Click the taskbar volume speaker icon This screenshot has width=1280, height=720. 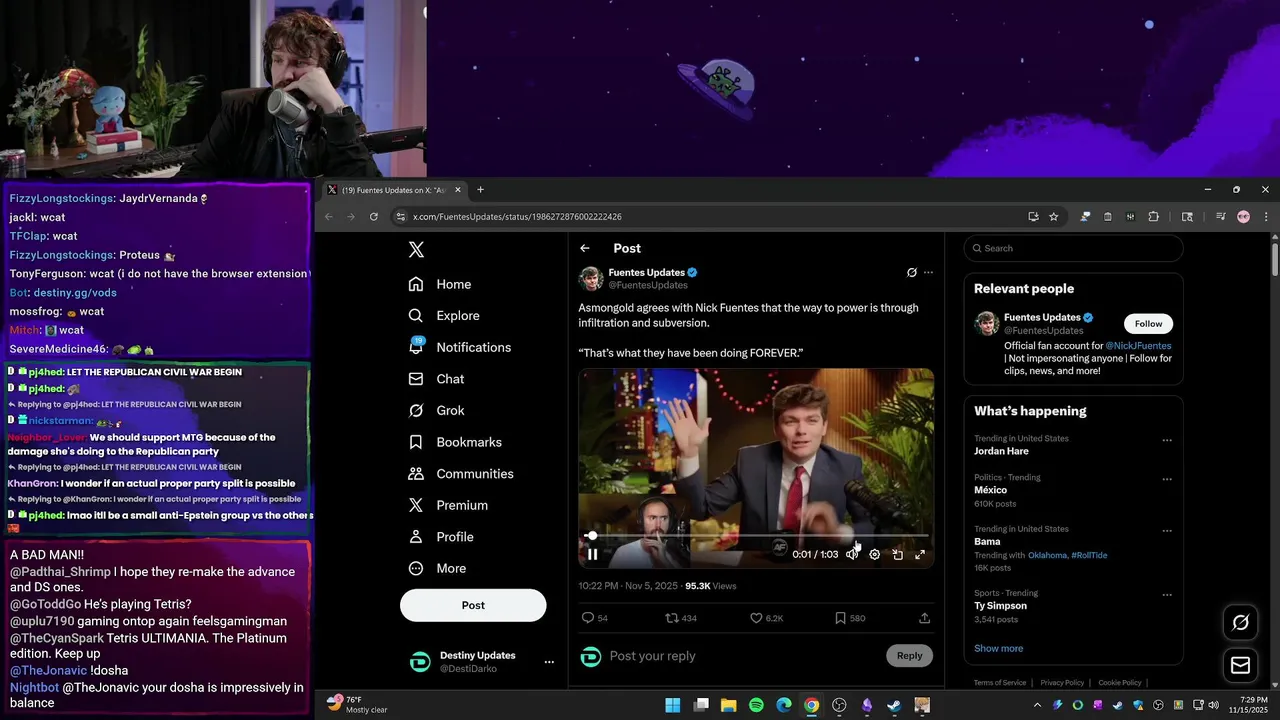click(x=1213, y=705)
